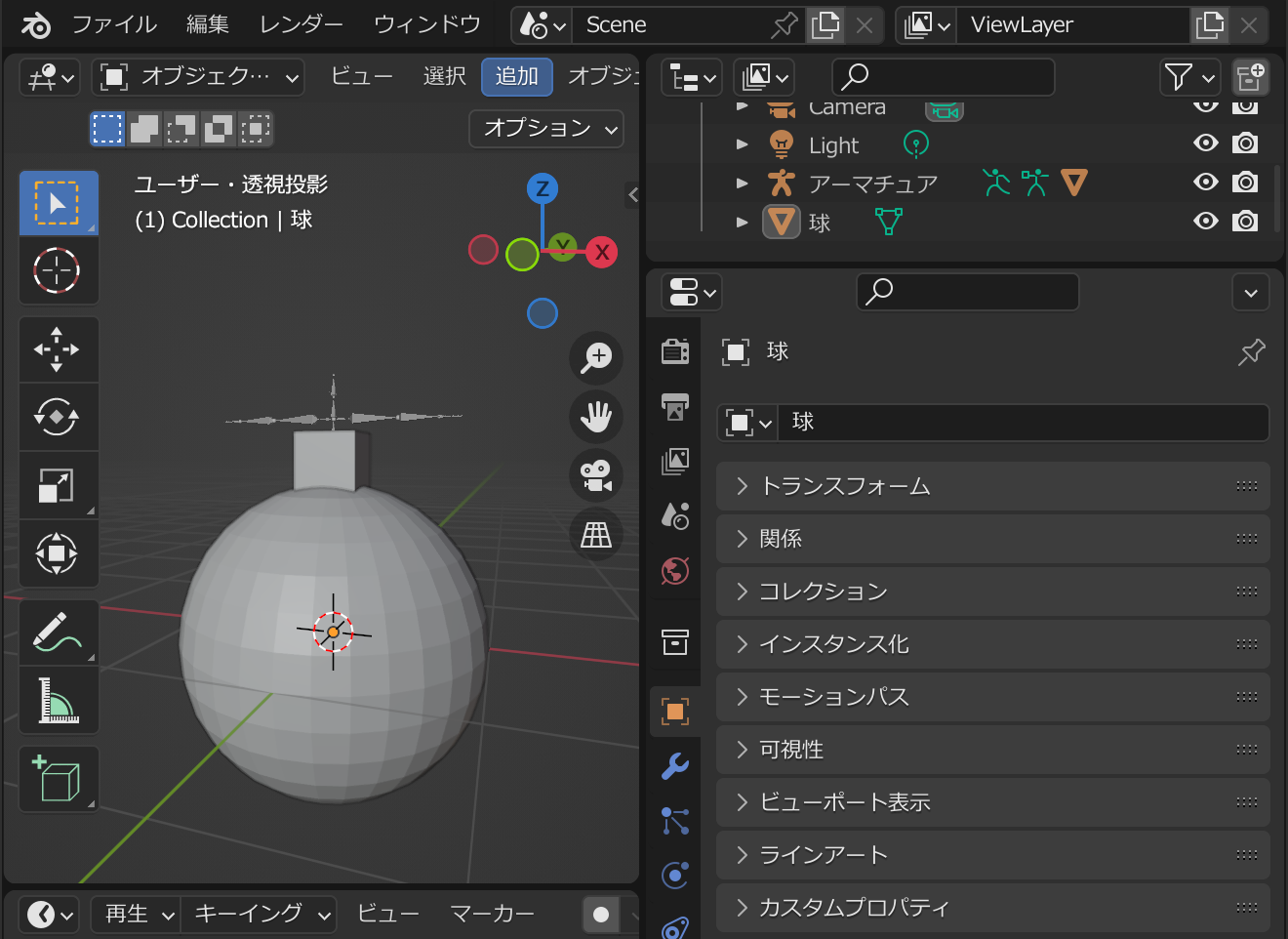This screenshot has height=939, width=1288.
Task: Expand the アーマチュア tree item
Action: [x=743, y=183]
